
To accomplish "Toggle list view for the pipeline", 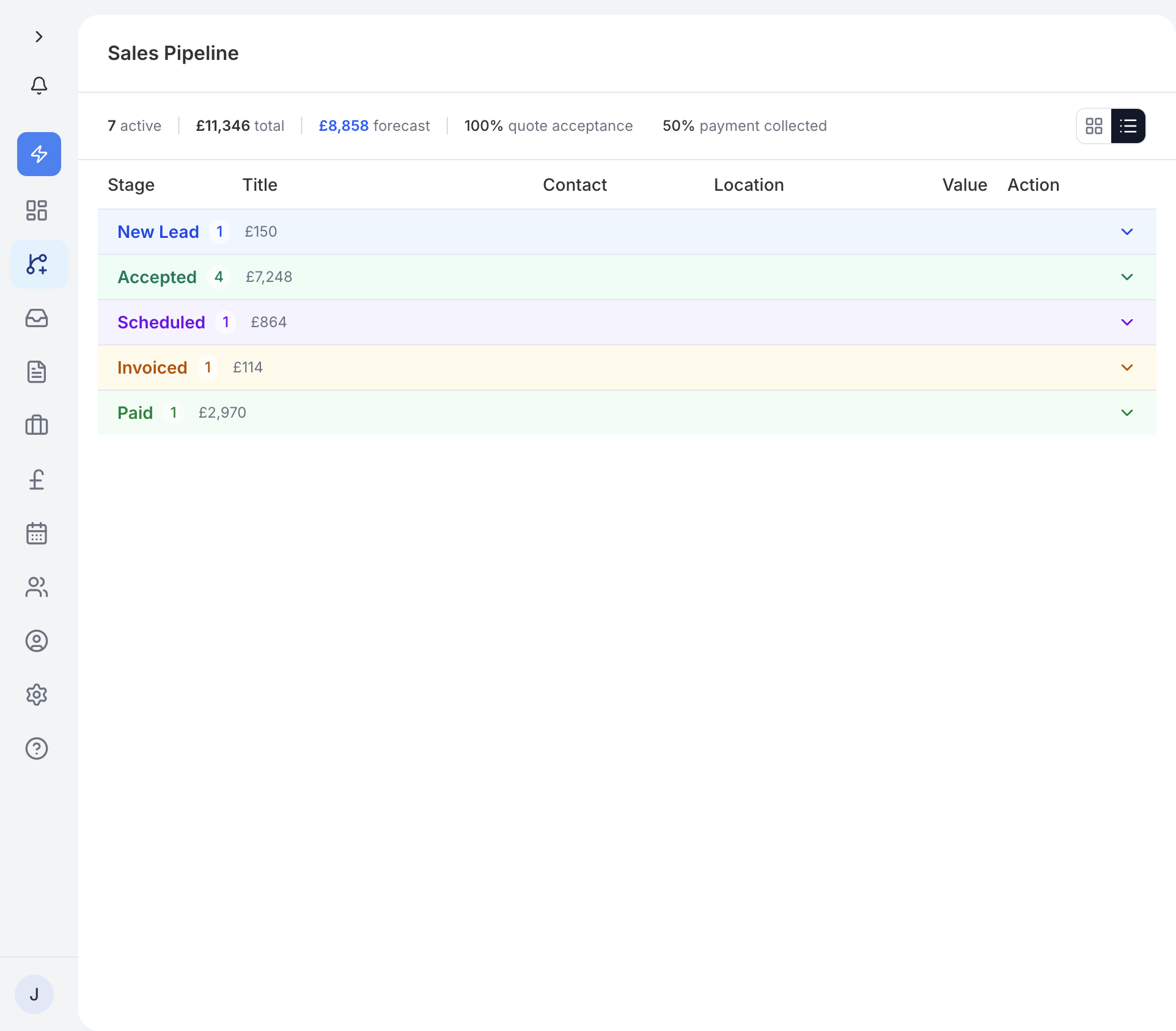I will pyautogui.click(x=1128, y=125).
